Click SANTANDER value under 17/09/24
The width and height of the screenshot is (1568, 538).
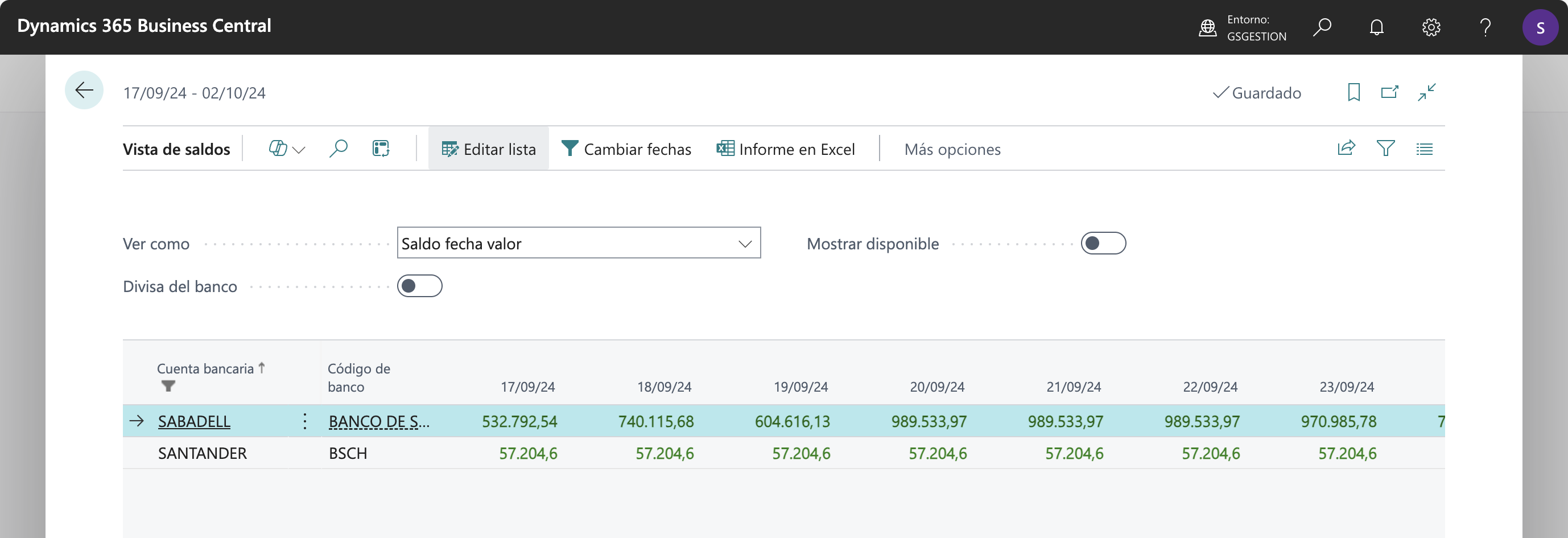pos(529,453)
